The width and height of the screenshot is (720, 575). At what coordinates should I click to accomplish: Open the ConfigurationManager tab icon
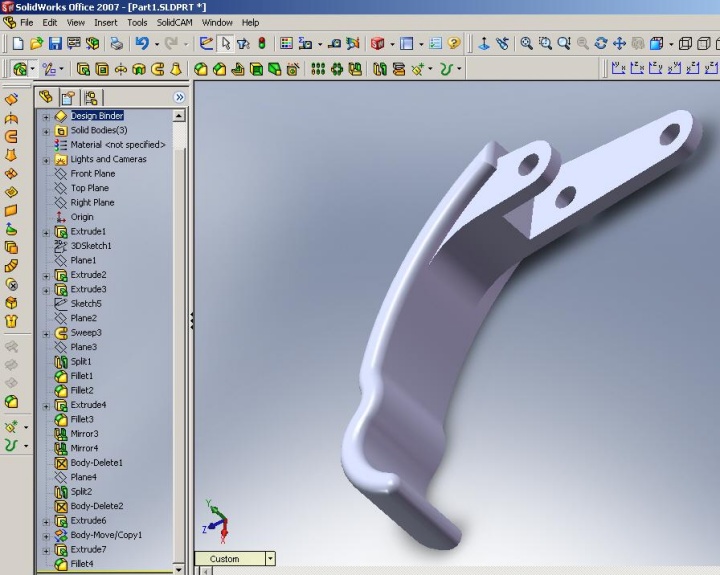coord(90,97)
